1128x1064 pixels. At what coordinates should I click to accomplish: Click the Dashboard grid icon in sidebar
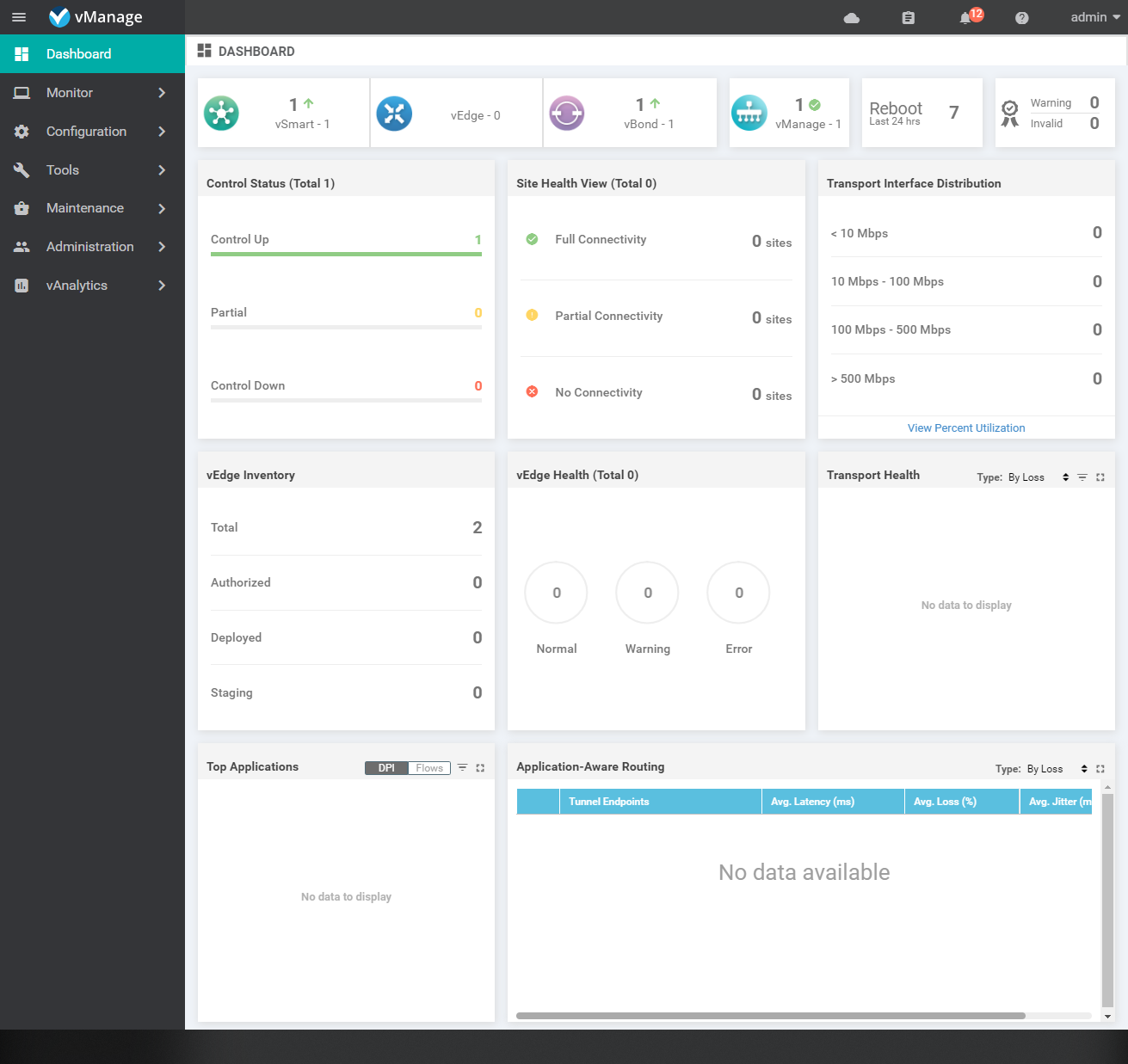click(22, 54)
